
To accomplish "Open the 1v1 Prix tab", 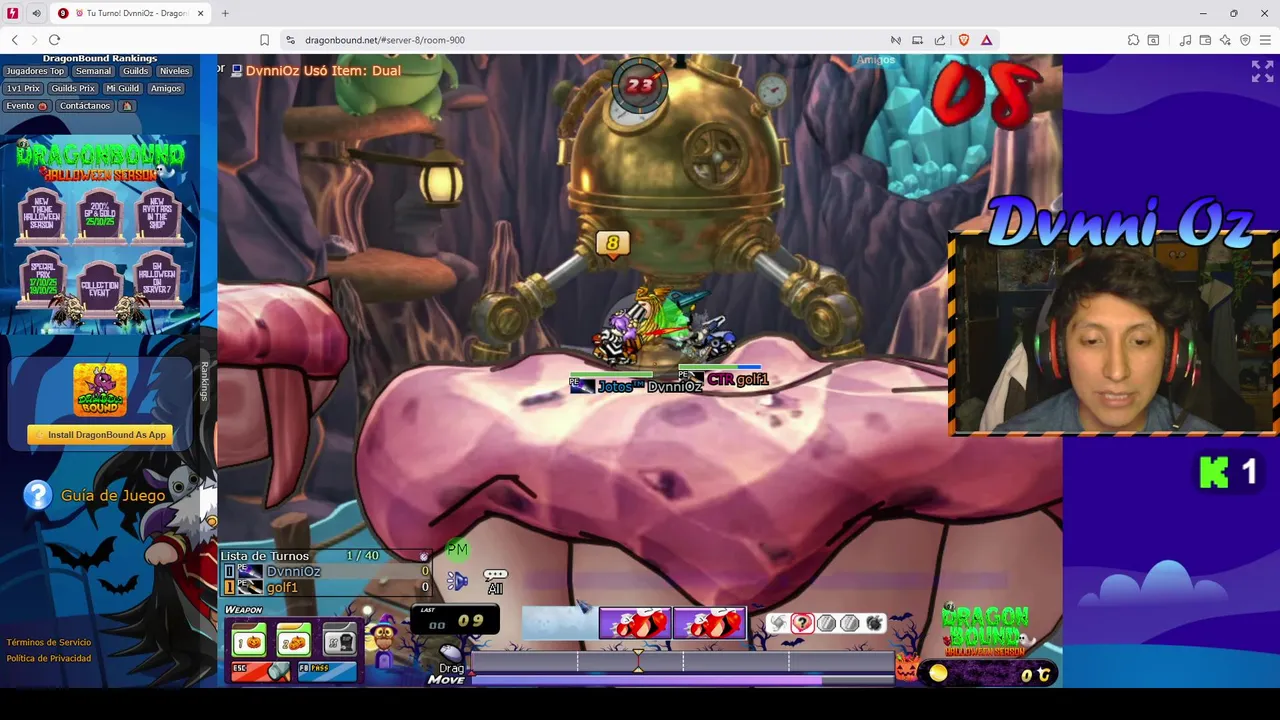I will [x=23, y=88].
